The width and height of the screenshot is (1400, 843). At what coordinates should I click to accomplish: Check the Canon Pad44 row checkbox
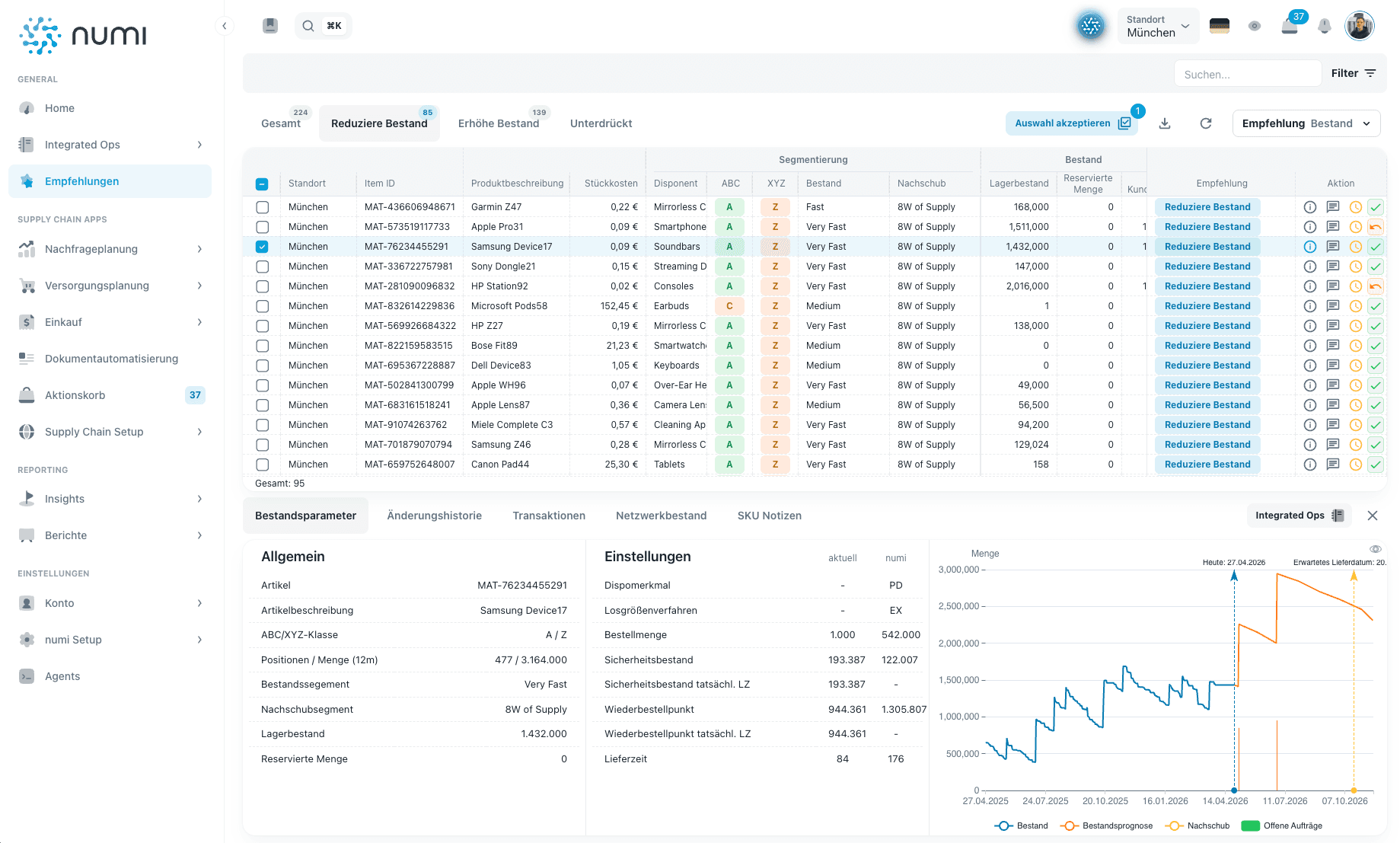click(263, 465)
